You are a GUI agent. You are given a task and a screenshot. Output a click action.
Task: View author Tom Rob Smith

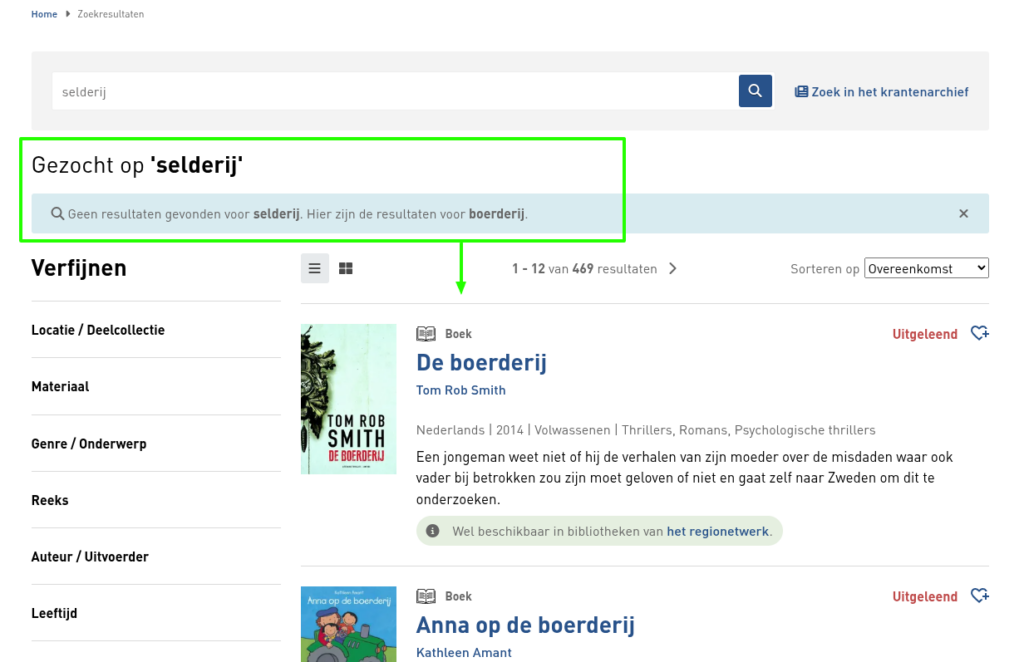(x=461, y=390)
